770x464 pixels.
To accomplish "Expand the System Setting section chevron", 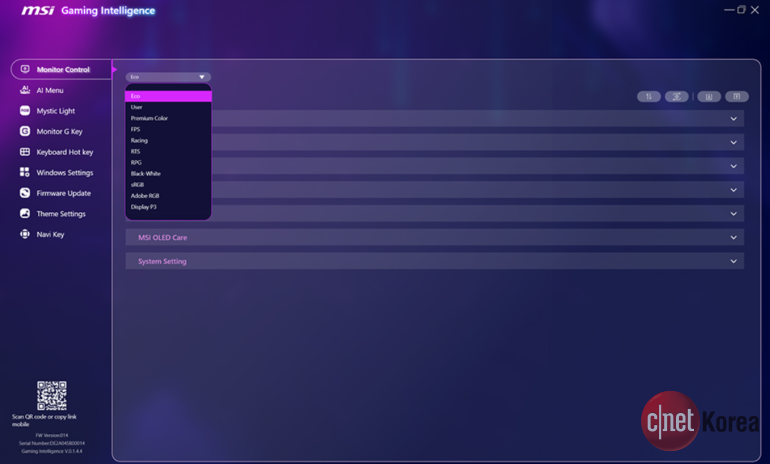I will 733,261.
